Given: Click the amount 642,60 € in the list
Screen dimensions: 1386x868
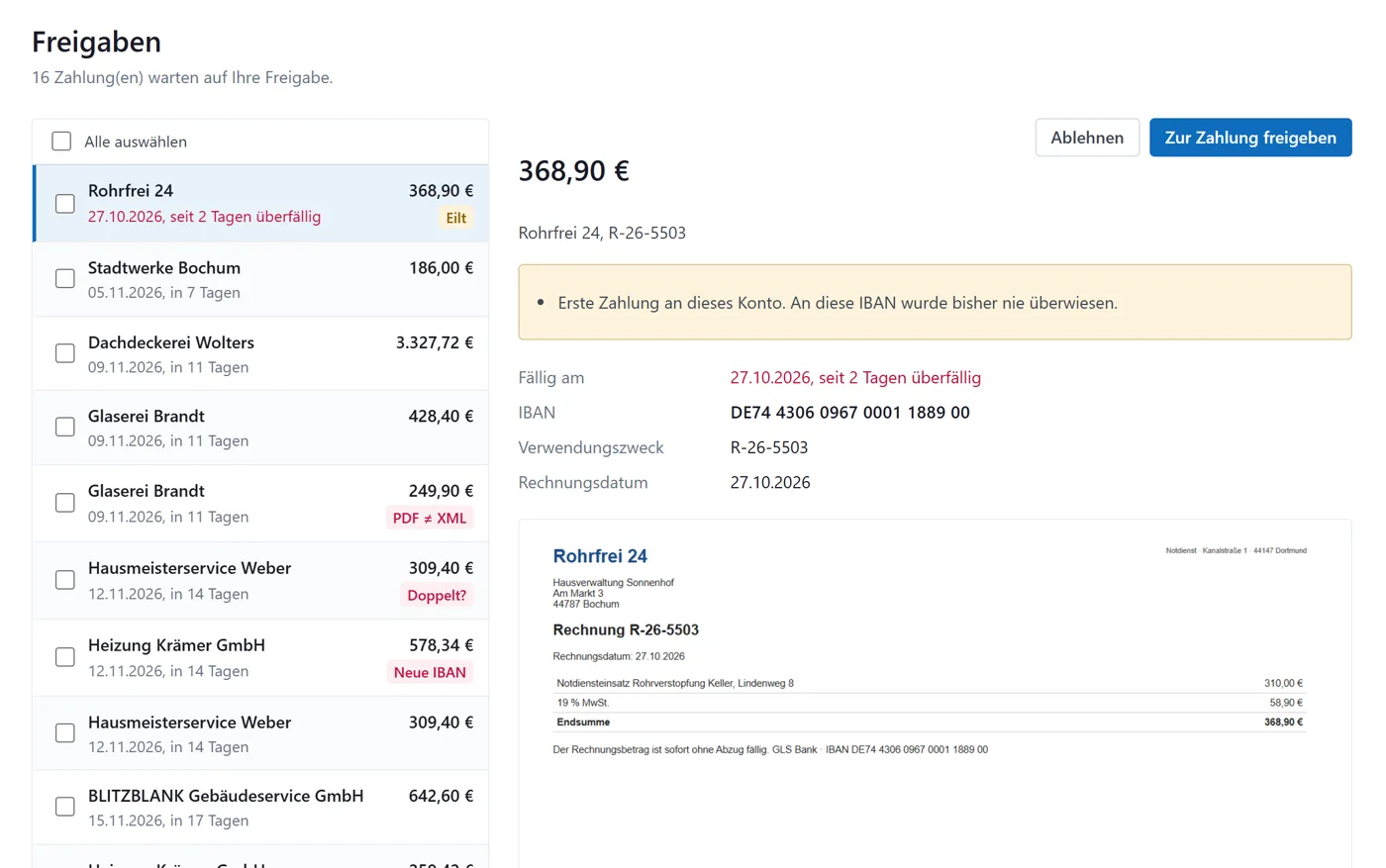Looking at the screenshot, I should 442,796.
